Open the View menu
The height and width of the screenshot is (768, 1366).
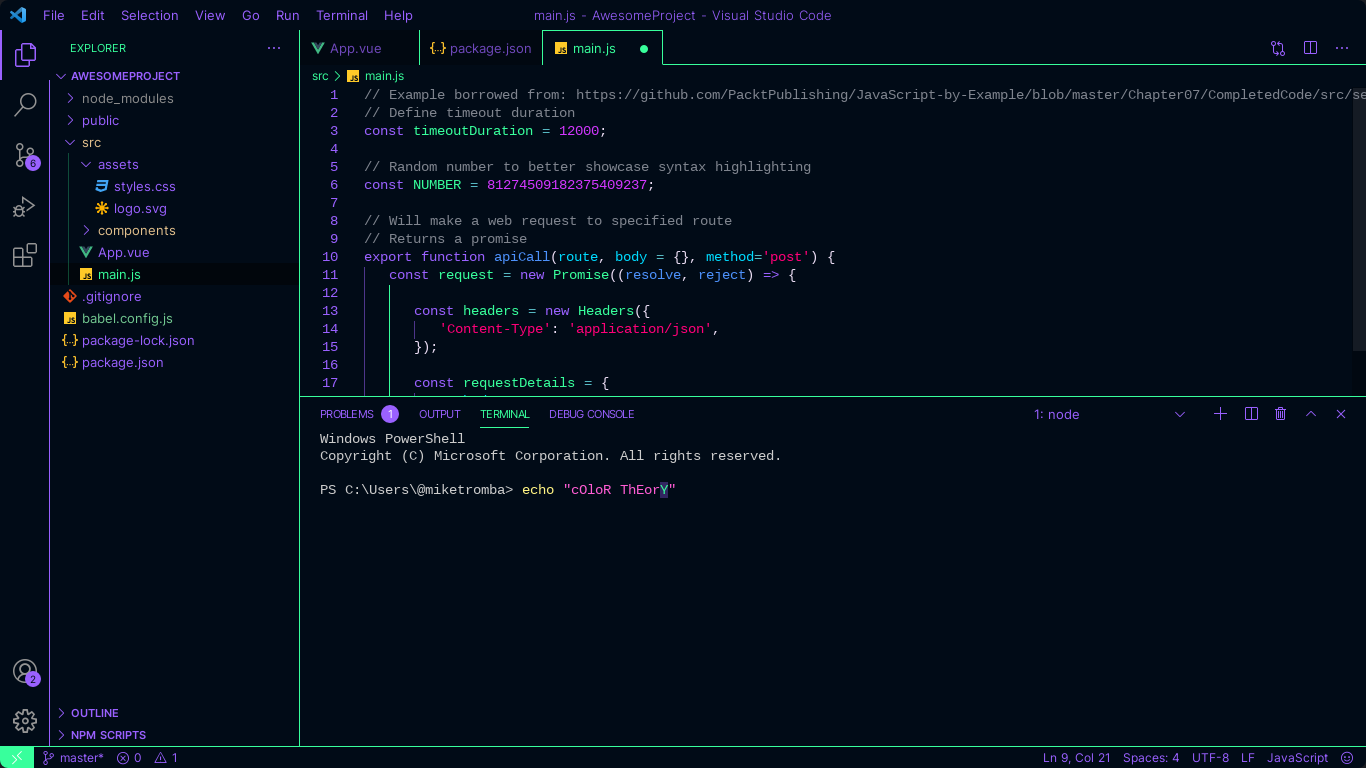pos(210,15)
